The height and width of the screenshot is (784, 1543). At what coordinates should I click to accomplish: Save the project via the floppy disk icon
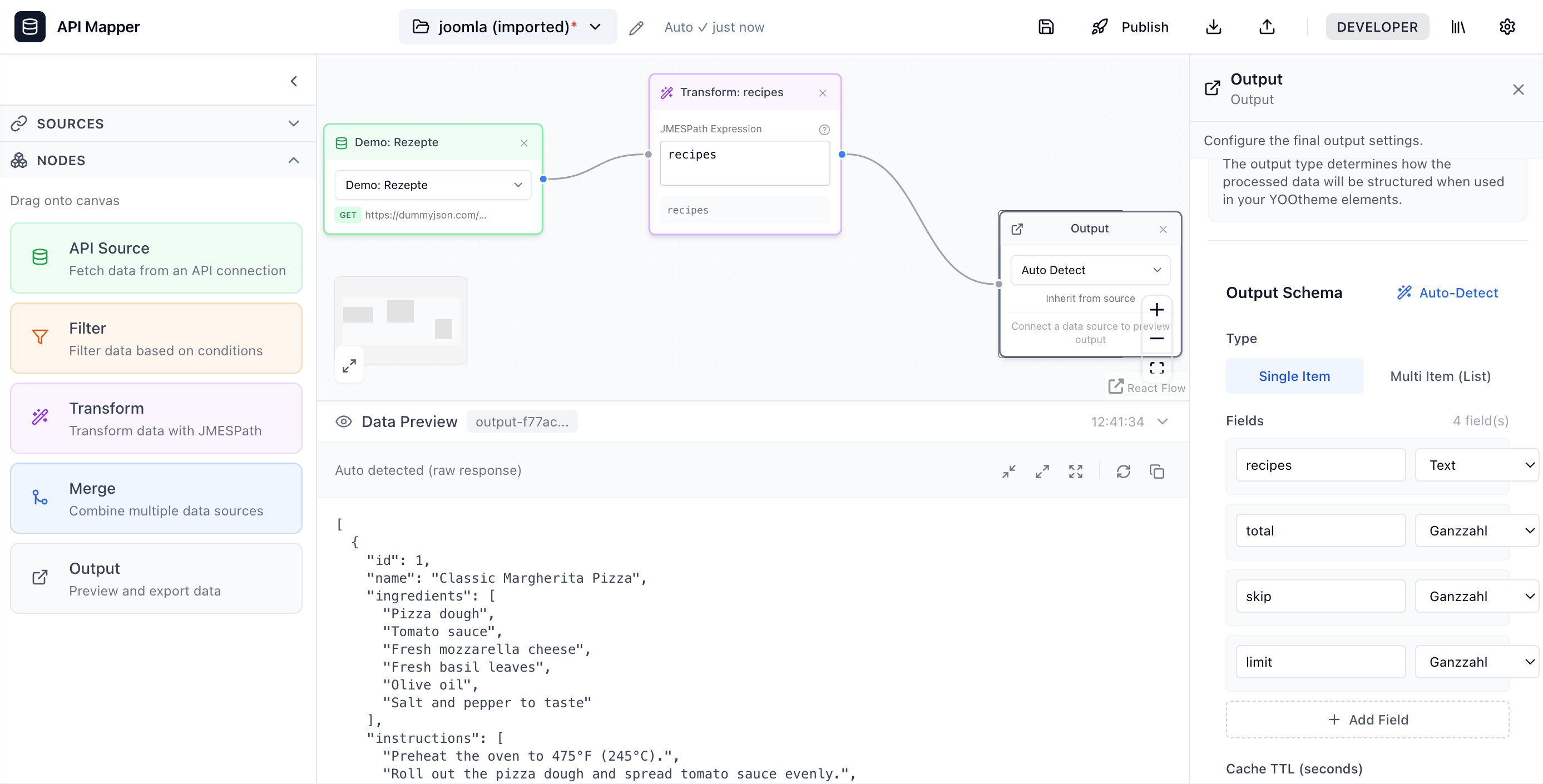(x=1046, y=26)
